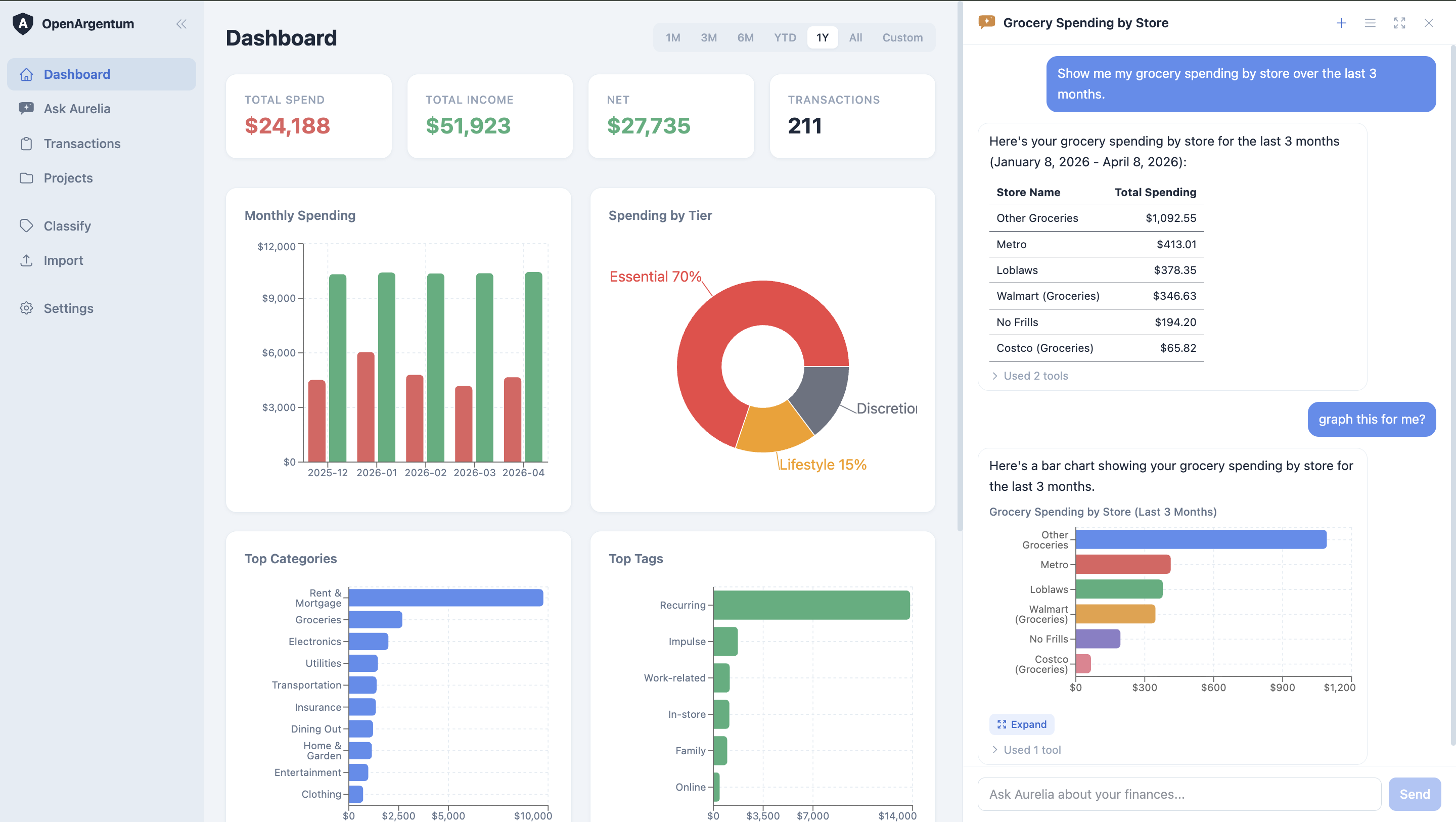
Task: Click the Transactions clipboard icon
Action: coord(26,144)
